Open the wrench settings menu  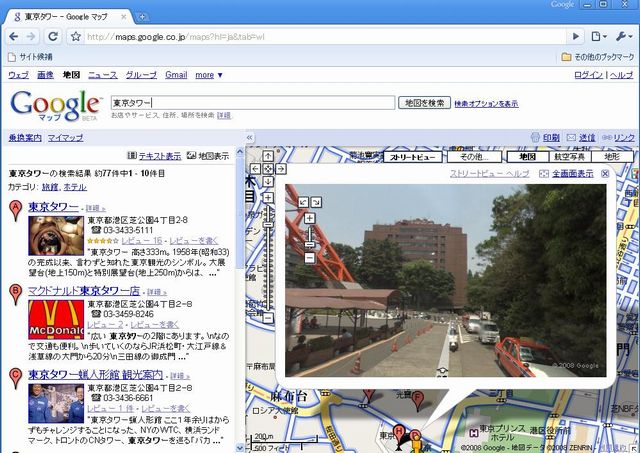624,37
